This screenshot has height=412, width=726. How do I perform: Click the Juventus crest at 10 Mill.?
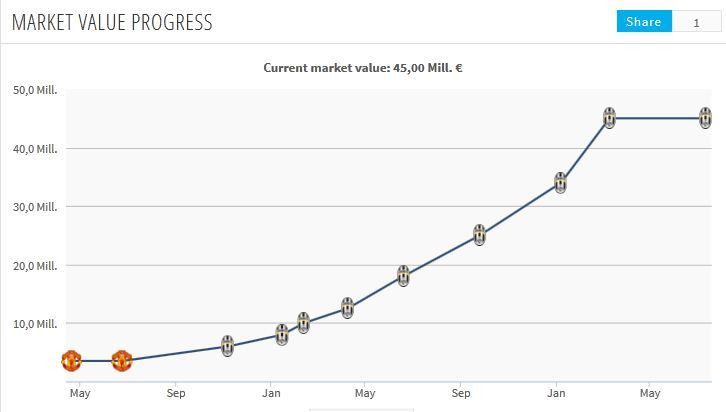tap(304, 323)
